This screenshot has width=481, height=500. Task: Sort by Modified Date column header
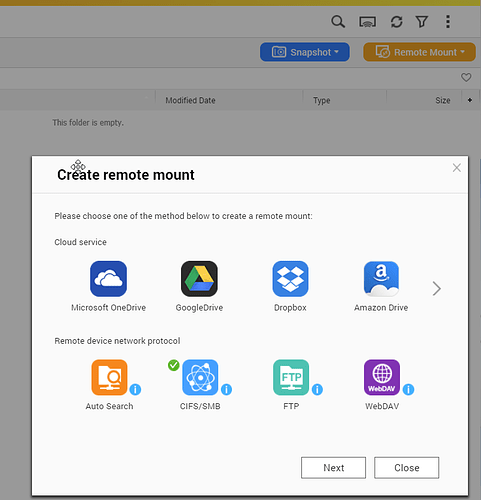tap(190, 100)
